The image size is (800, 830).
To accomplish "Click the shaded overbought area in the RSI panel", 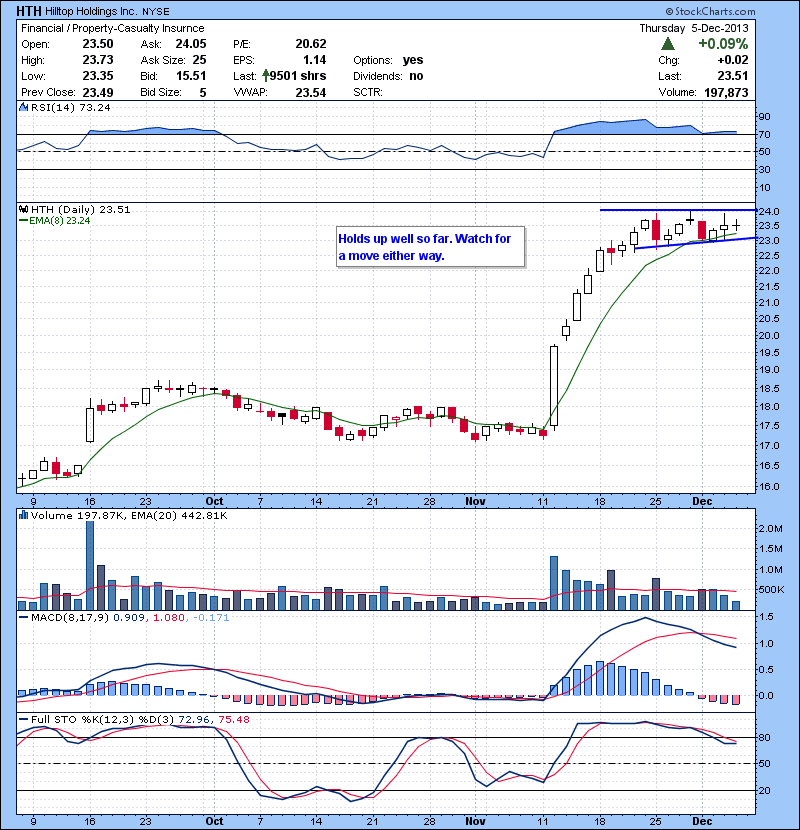I will pos(625,128).
